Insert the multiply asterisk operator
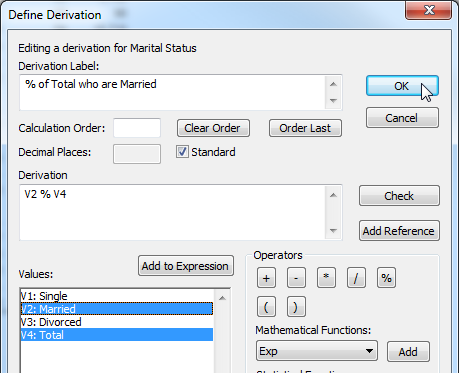This screenshot has height=373, width=459. (x=326, y=278)
